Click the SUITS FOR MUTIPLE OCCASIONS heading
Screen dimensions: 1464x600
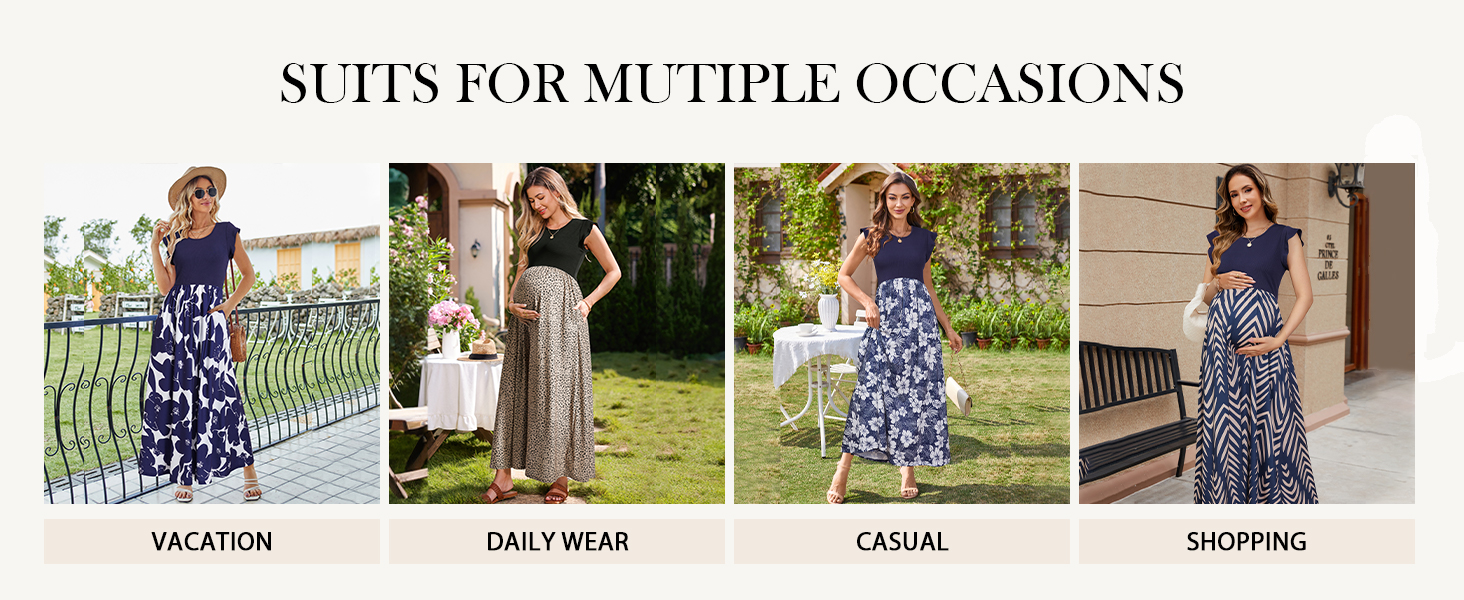732,83
